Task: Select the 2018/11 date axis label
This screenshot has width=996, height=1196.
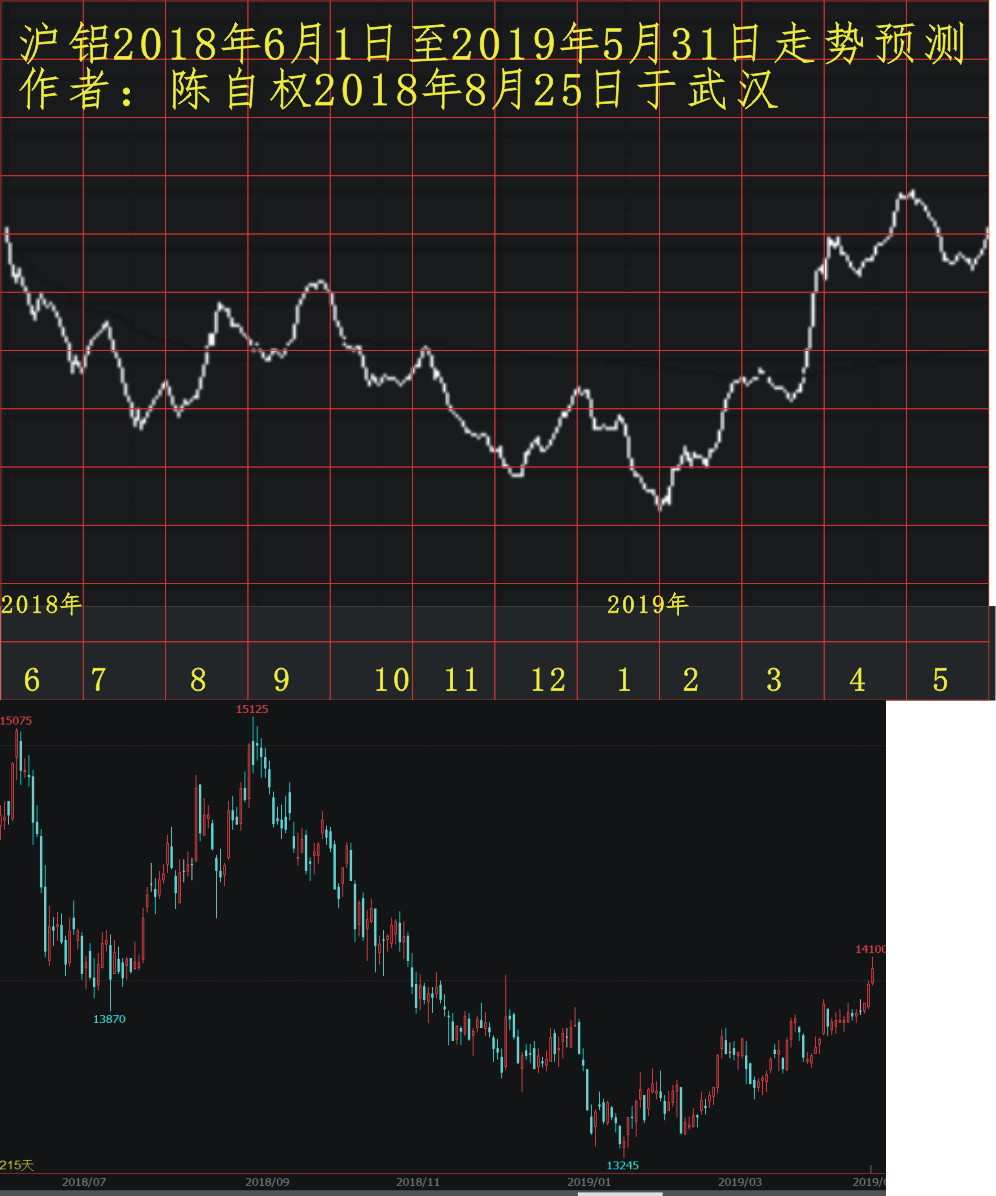Action: 418,1181
